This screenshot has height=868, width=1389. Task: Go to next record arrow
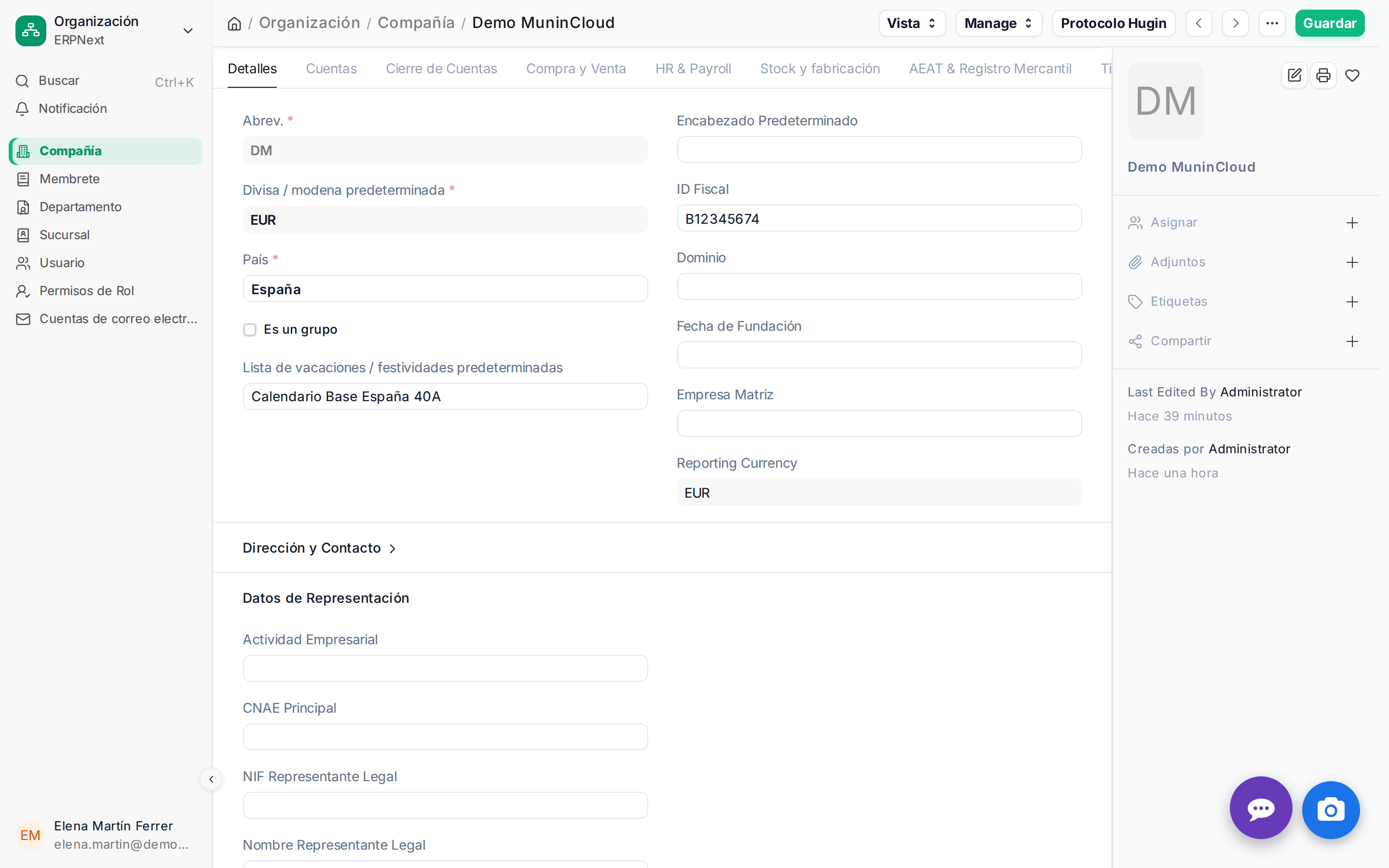tap(1235, 24)
